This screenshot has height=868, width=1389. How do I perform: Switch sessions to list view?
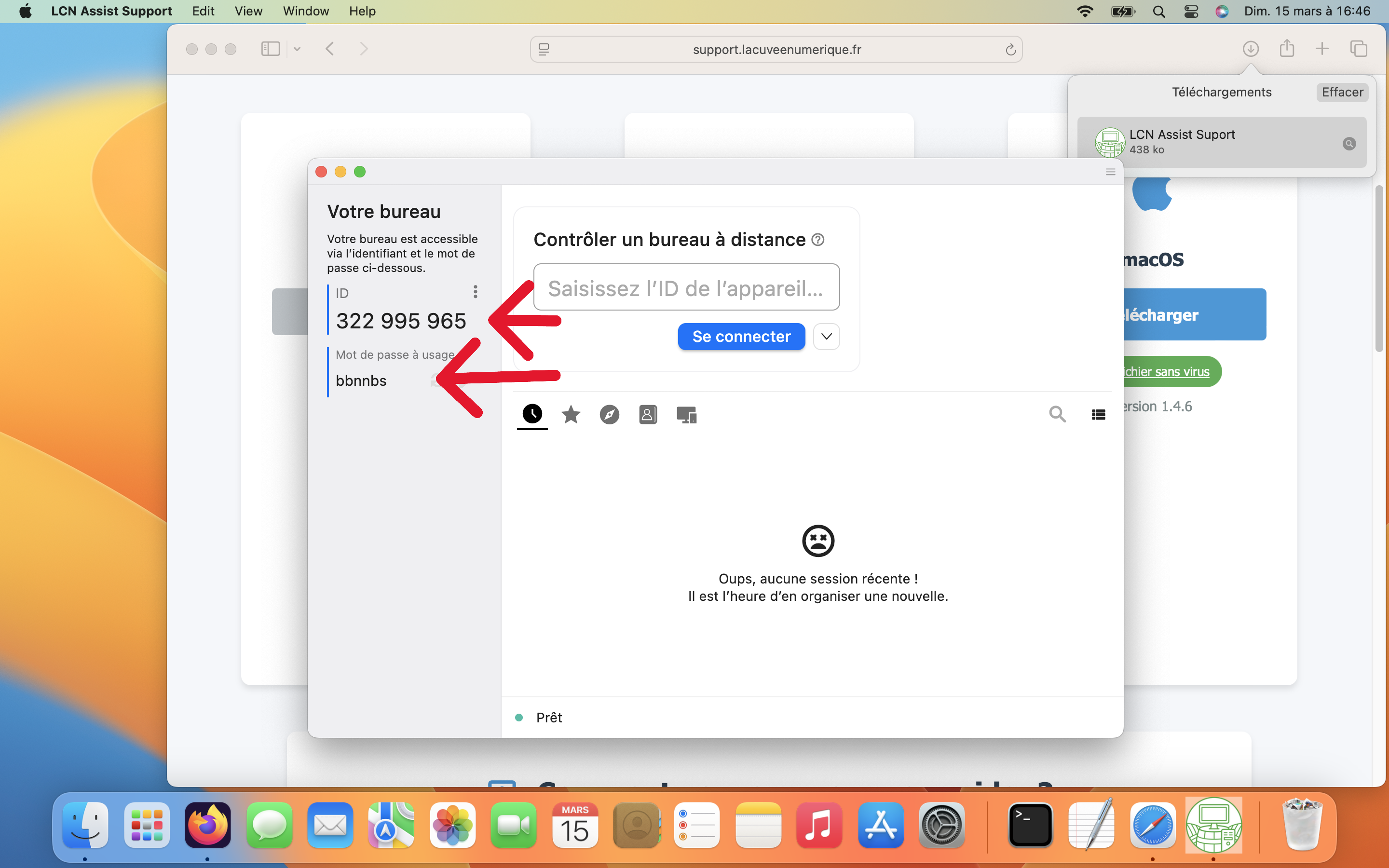pos(1098,415)
